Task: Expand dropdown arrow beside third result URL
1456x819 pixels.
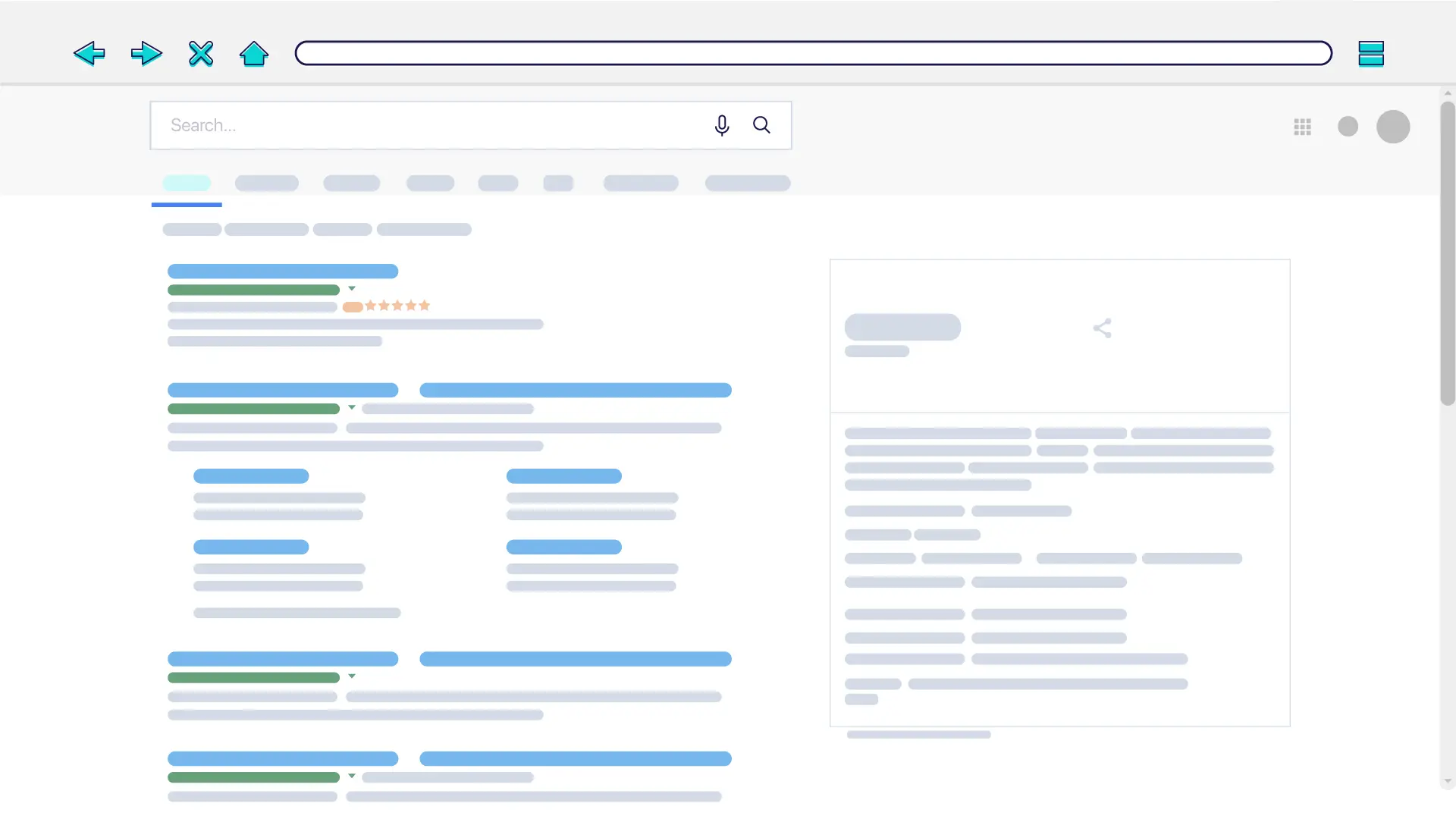Action: coord(352,676)
